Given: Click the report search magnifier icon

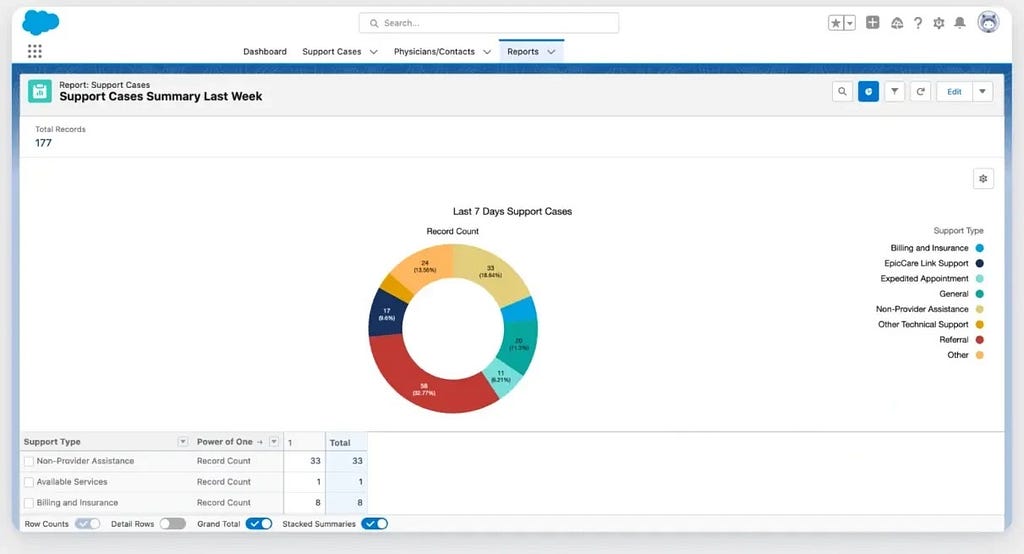Looking at the screenshot, I should 842,91.
